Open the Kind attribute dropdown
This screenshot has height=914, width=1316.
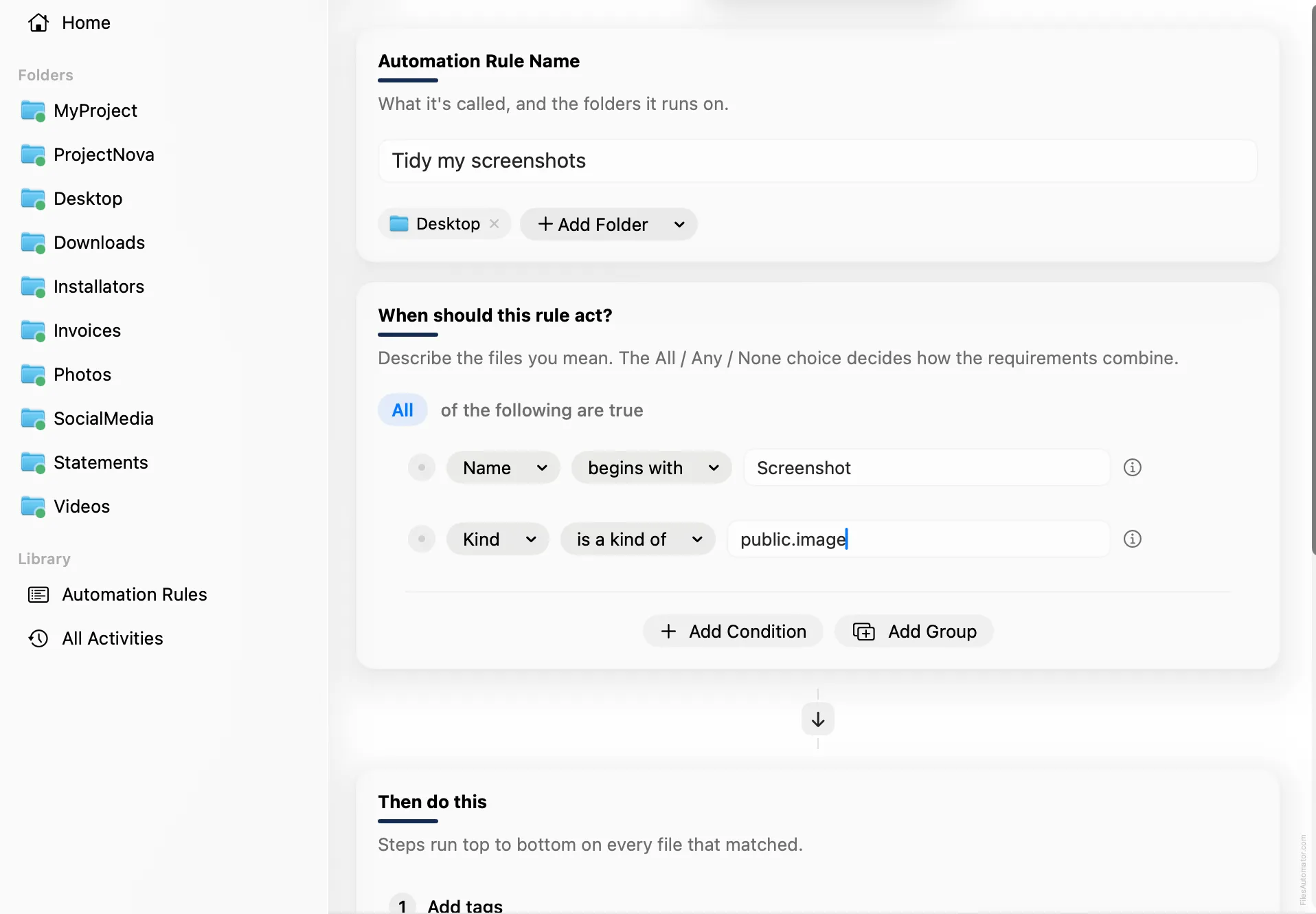point(498,539)
